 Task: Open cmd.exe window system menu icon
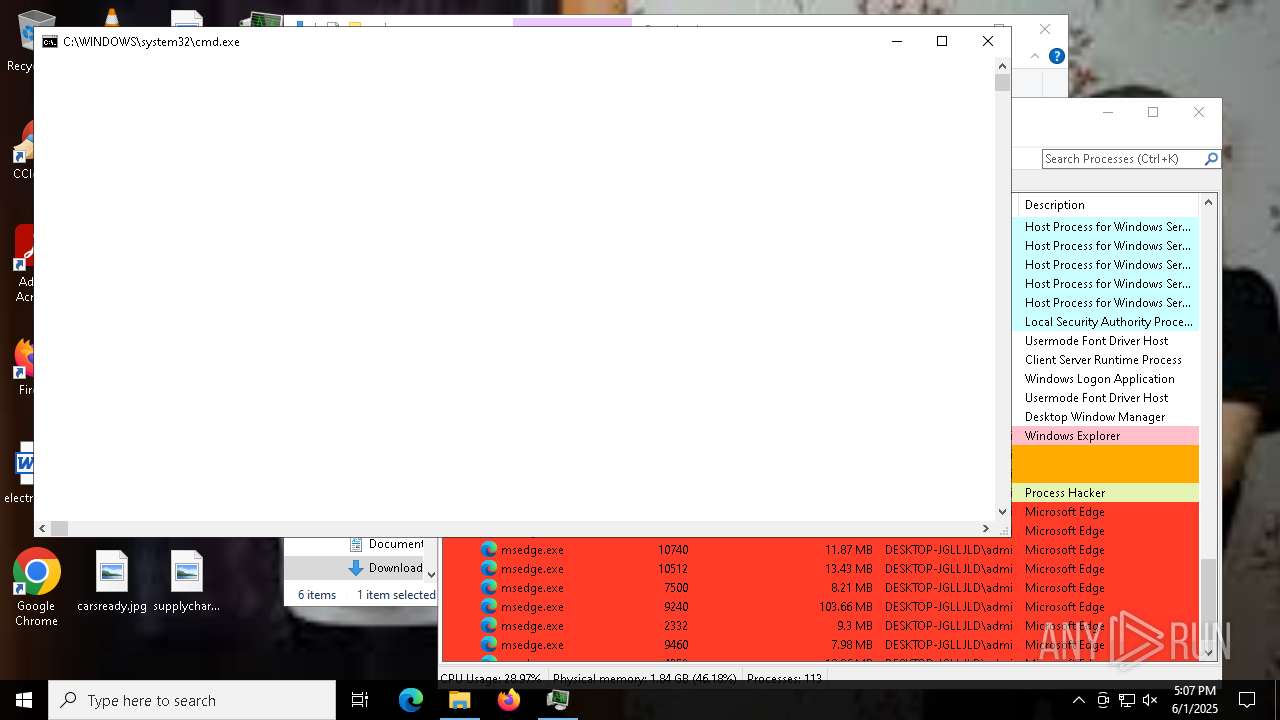(49, 42)
